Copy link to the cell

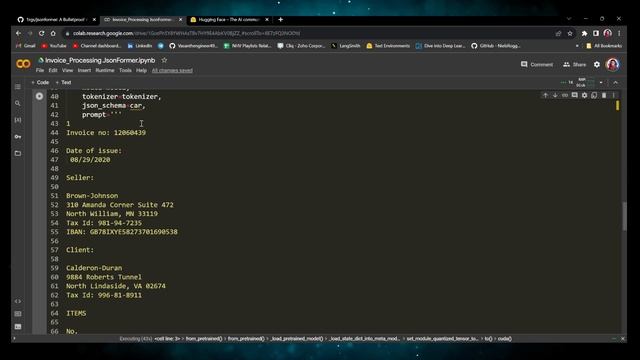(x=565, y=95)
